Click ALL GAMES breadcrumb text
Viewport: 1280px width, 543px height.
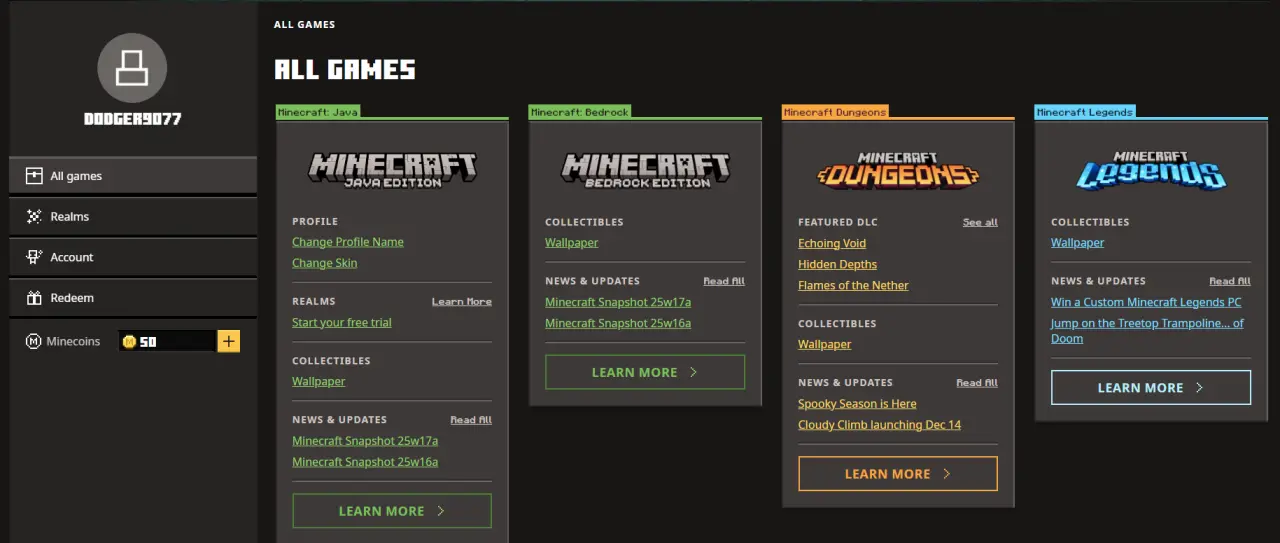[304, 24]
